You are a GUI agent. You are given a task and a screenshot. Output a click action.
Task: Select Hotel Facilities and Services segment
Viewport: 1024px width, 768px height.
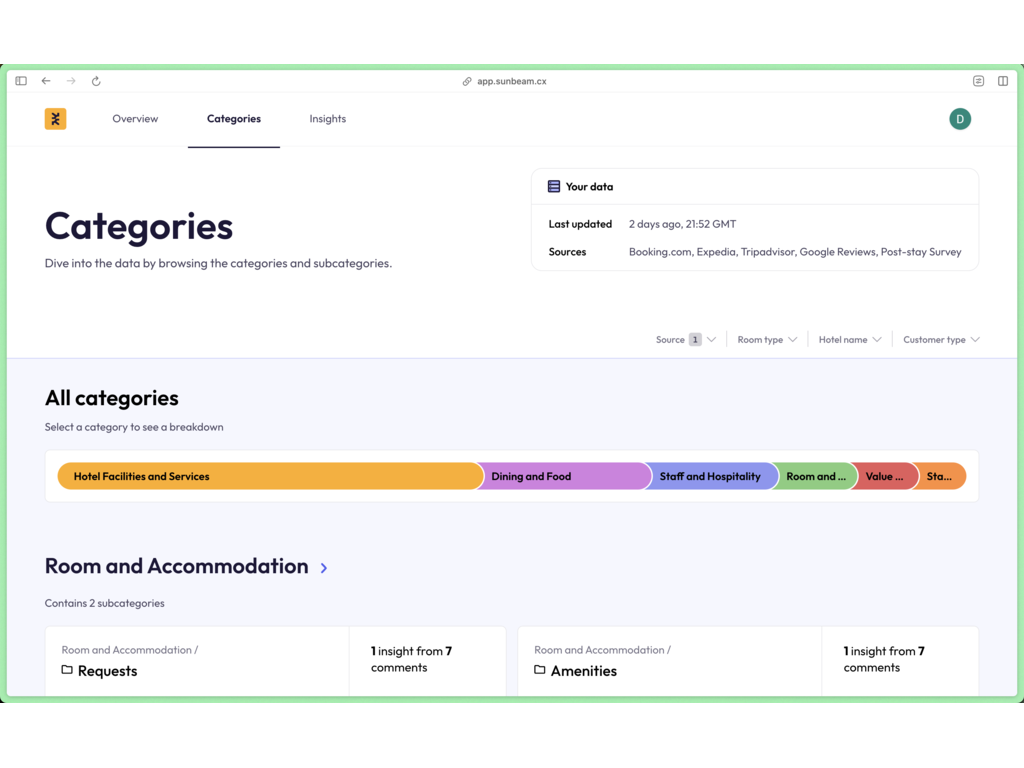point(270,477)
